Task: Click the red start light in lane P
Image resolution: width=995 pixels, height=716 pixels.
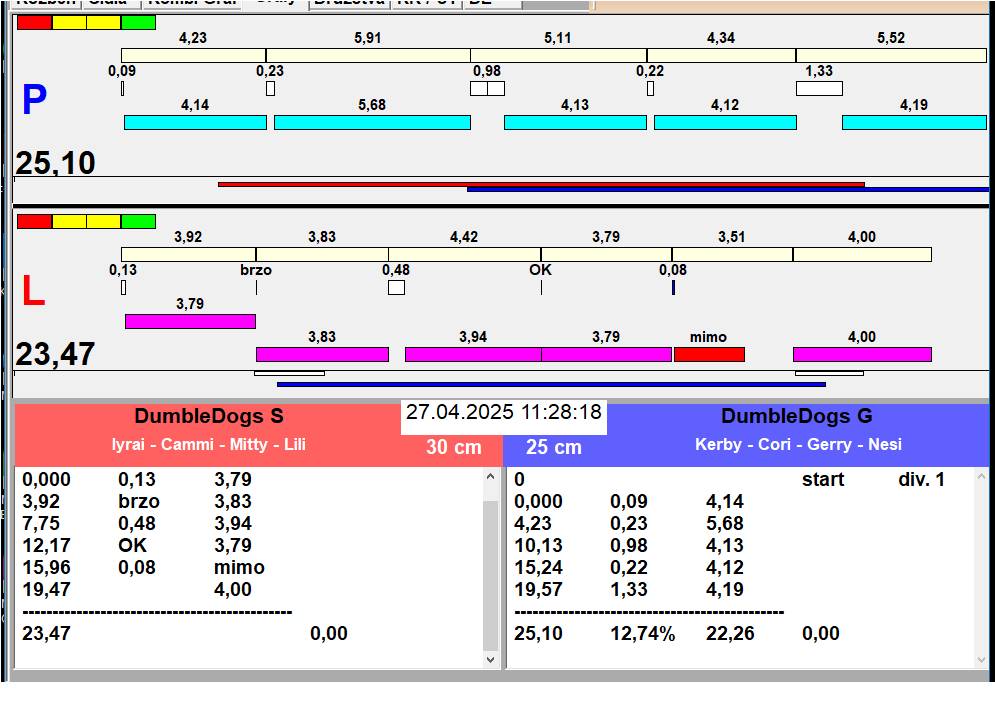Action: point(34,23)
